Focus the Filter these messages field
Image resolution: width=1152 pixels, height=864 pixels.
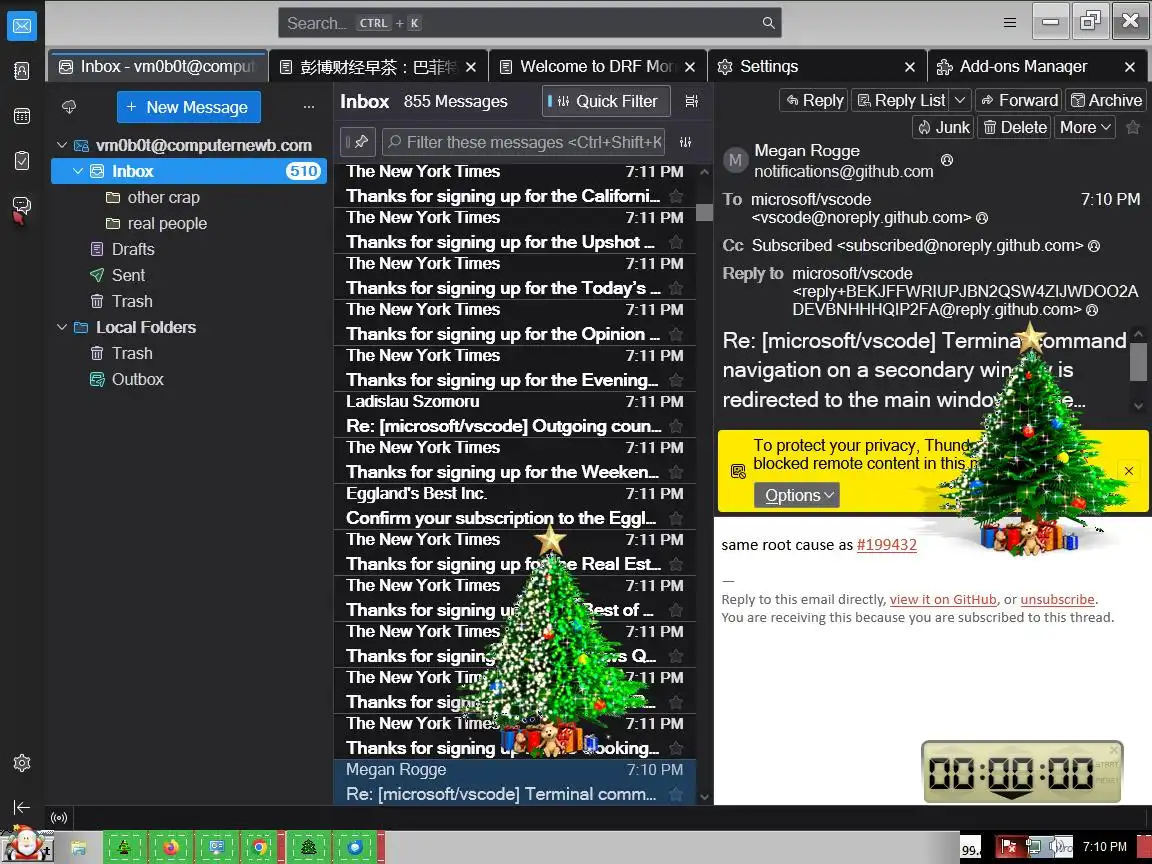523,142
